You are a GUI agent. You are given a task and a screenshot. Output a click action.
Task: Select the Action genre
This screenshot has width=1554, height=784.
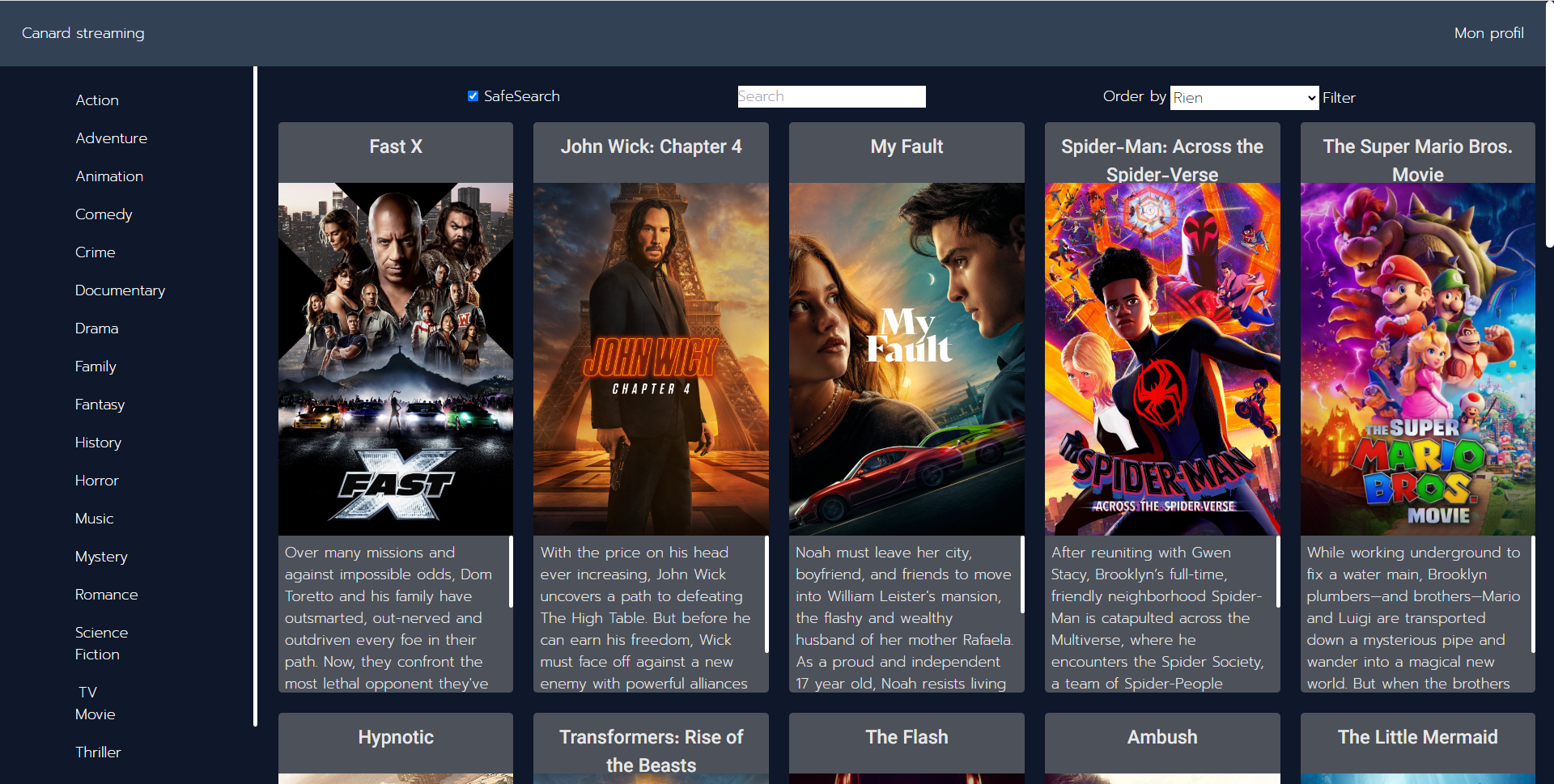click(x=96, y=100)
